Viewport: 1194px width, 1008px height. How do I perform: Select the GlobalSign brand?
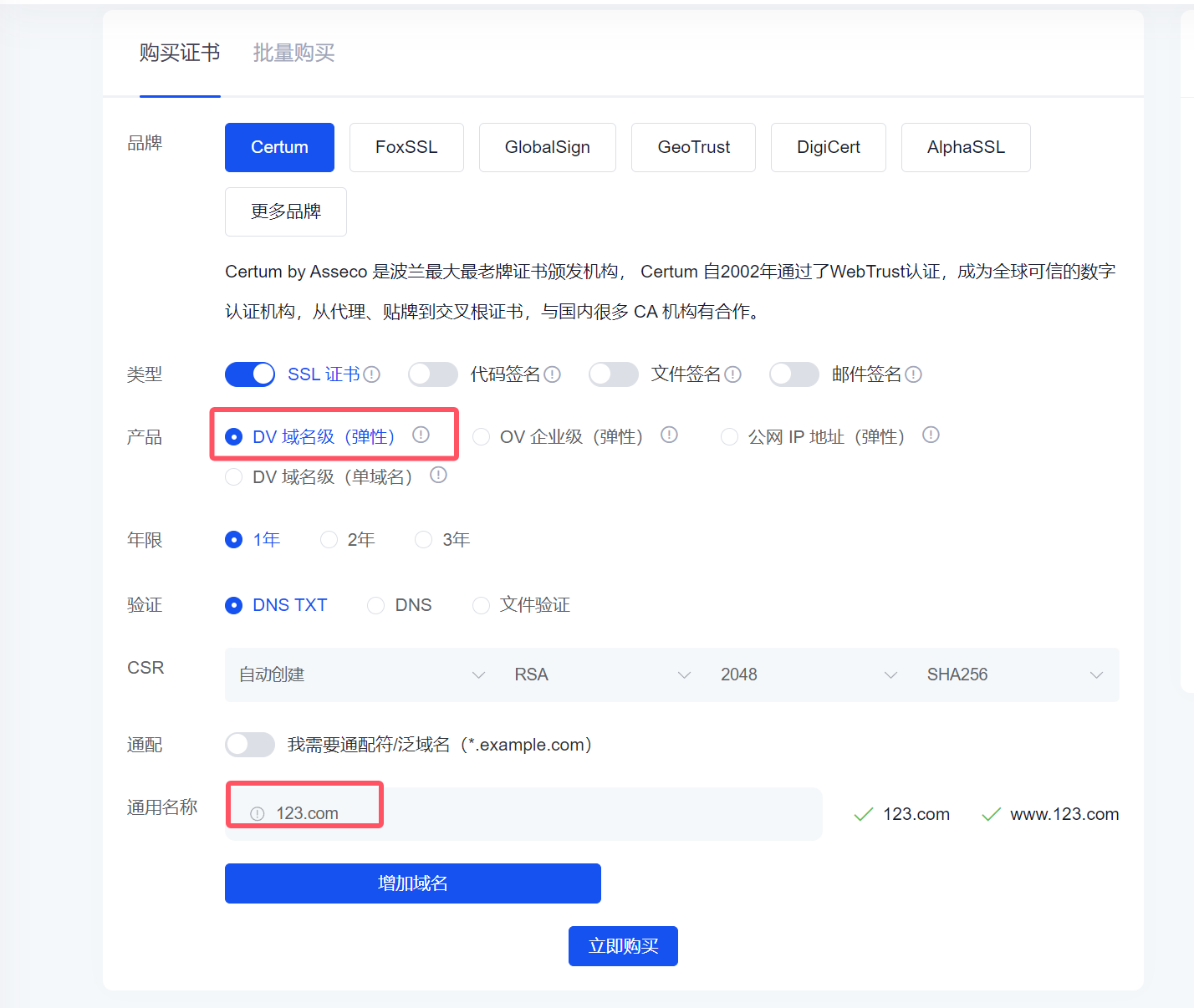tap(548, 147)
